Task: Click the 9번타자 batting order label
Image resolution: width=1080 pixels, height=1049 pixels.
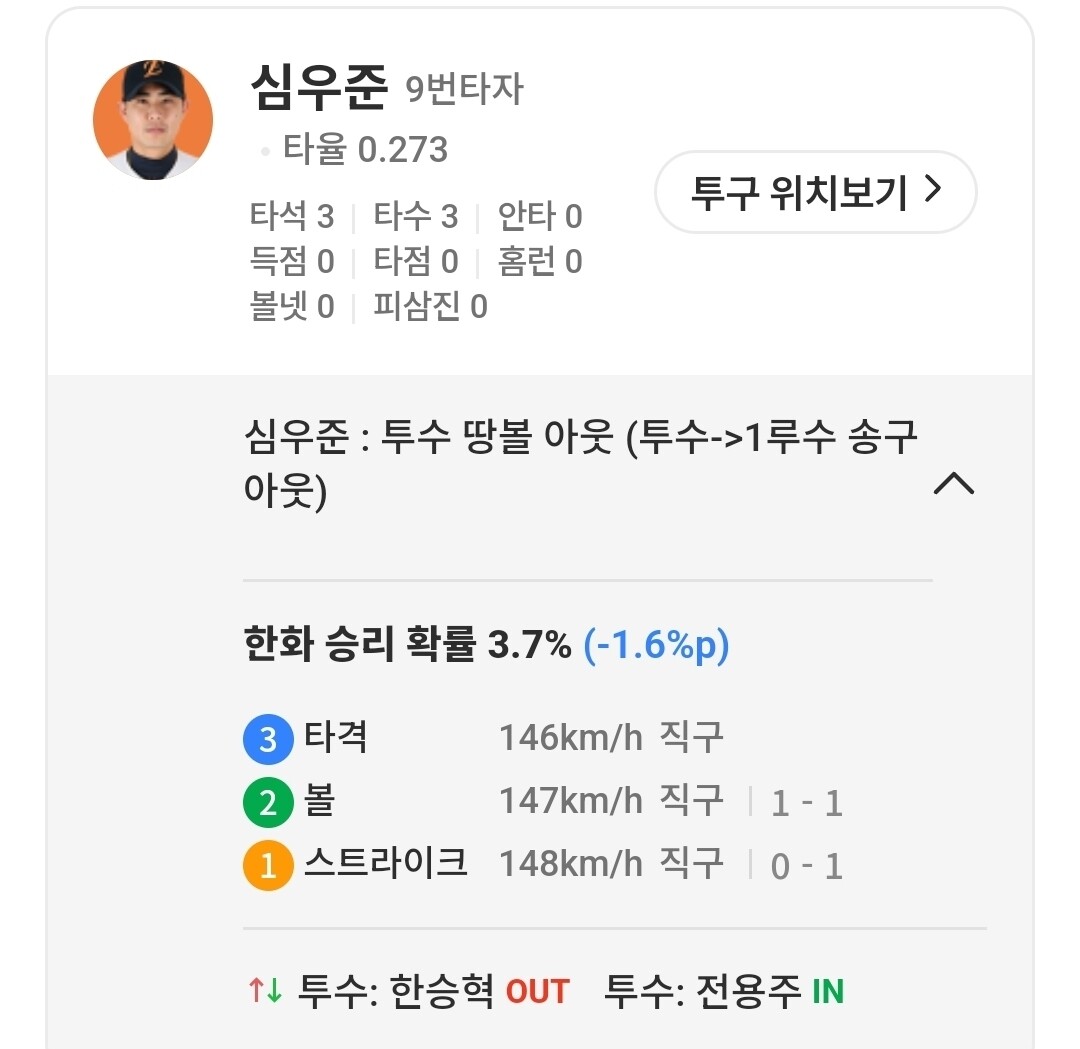Action: coord(464,91)
